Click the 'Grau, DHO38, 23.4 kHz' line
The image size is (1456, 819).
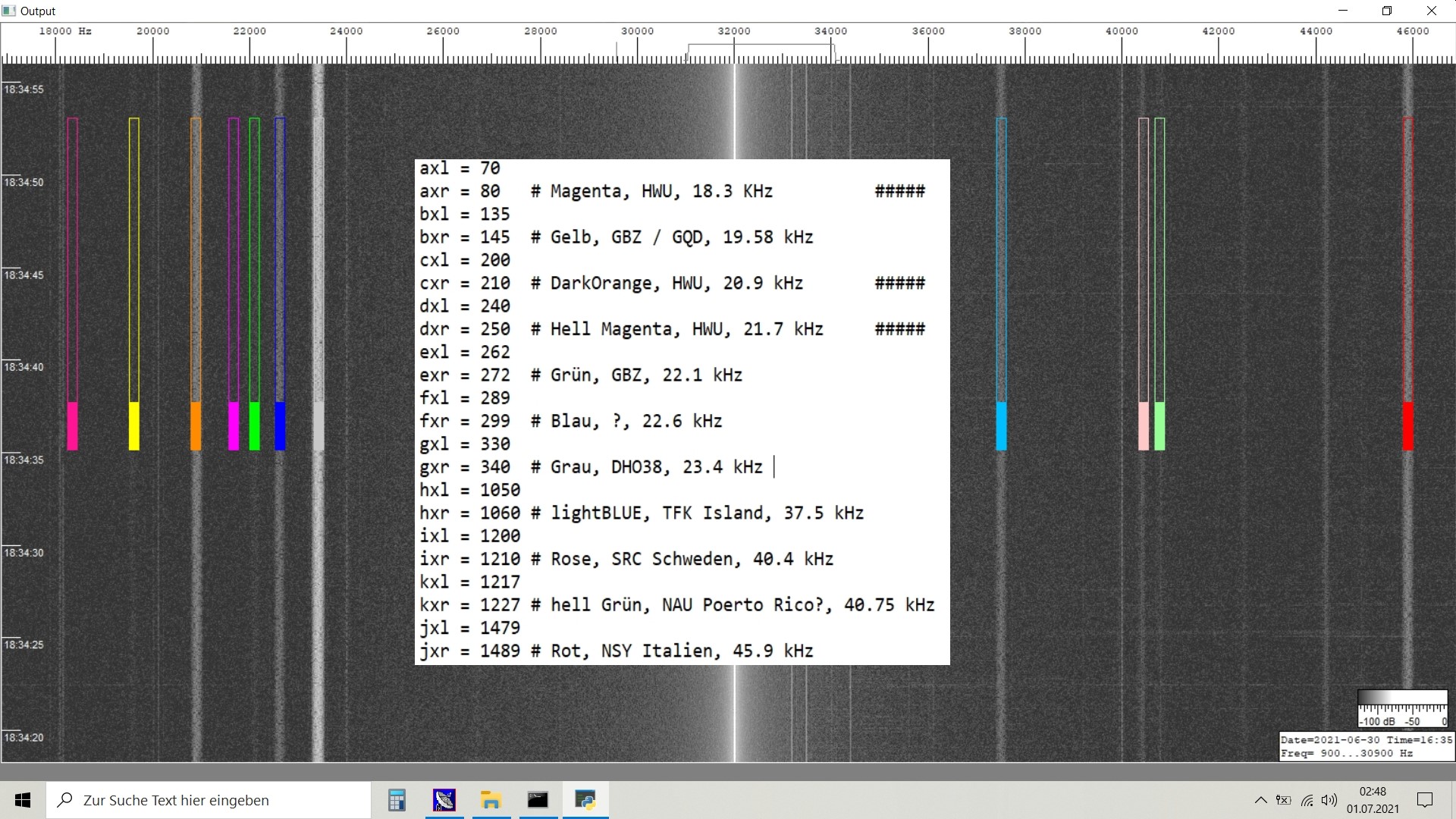tap(656, 467)
